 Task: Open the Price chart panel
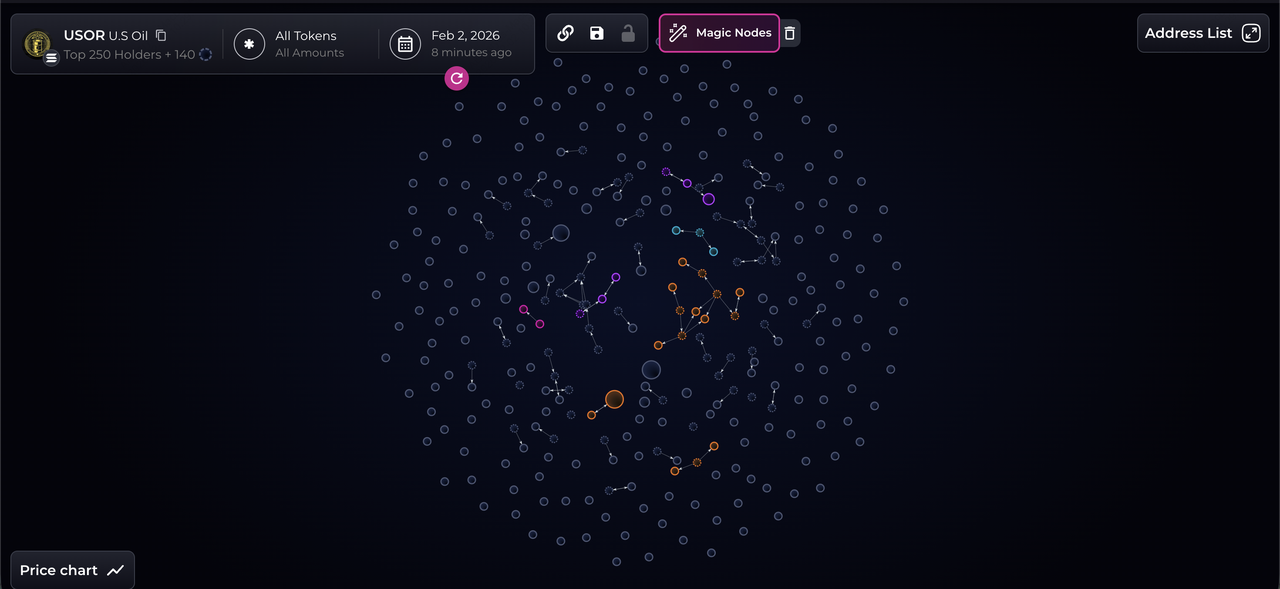click(x=72, y=570)
